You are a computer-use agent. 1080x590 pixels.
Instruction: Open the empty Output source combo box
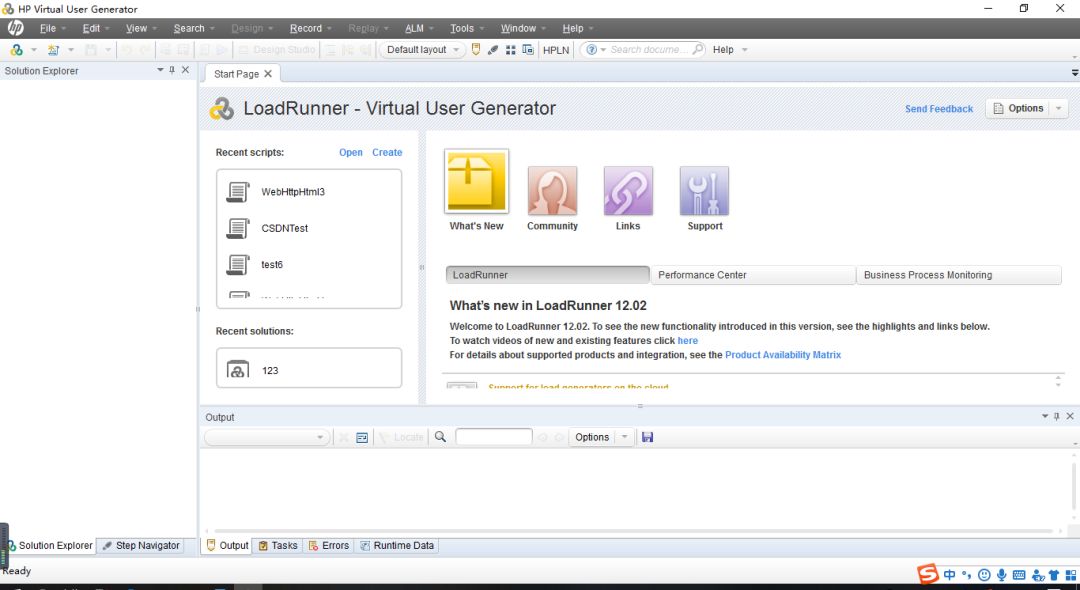pyautogui.click(x=266, y=437)
